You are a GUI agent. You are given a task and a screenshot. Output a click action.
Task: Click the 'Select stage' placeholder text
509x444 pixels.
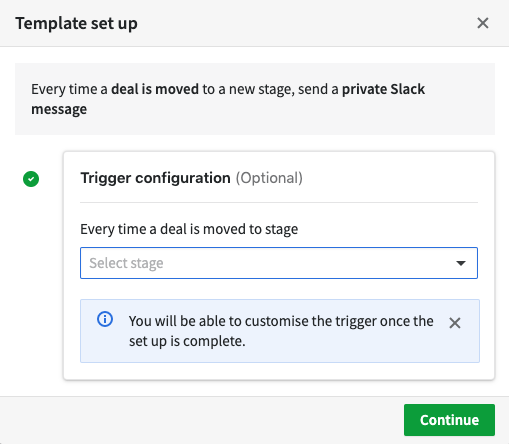(x=126, y=263)
